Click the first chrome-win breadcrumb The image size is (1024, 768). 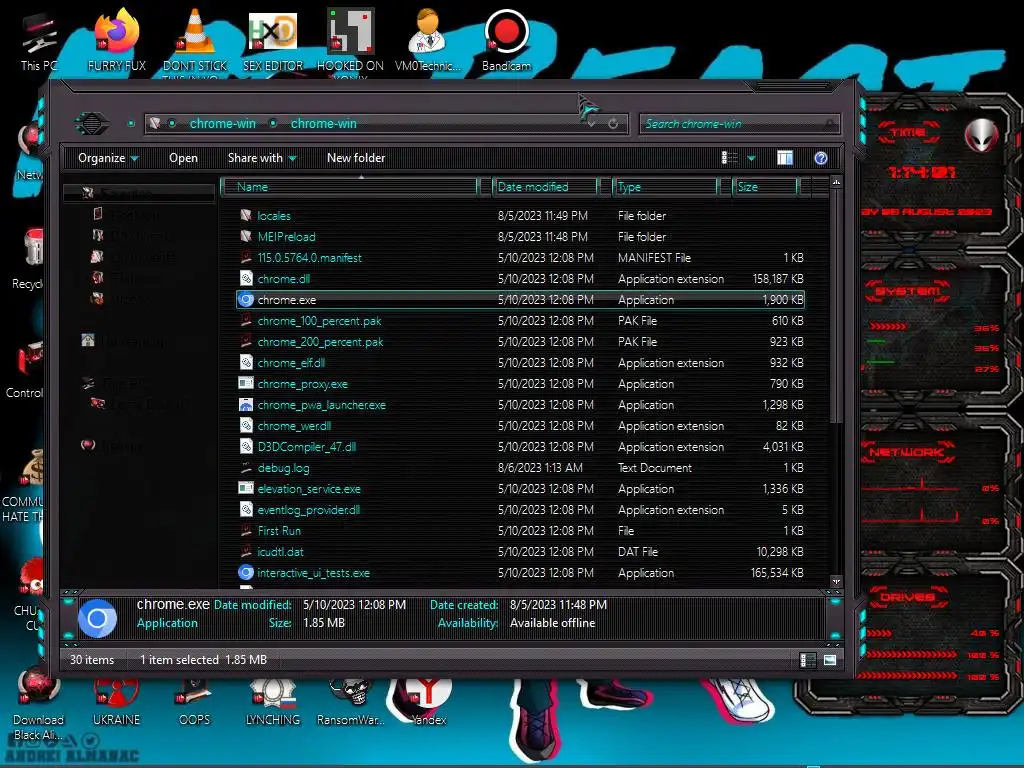[223, 123]
